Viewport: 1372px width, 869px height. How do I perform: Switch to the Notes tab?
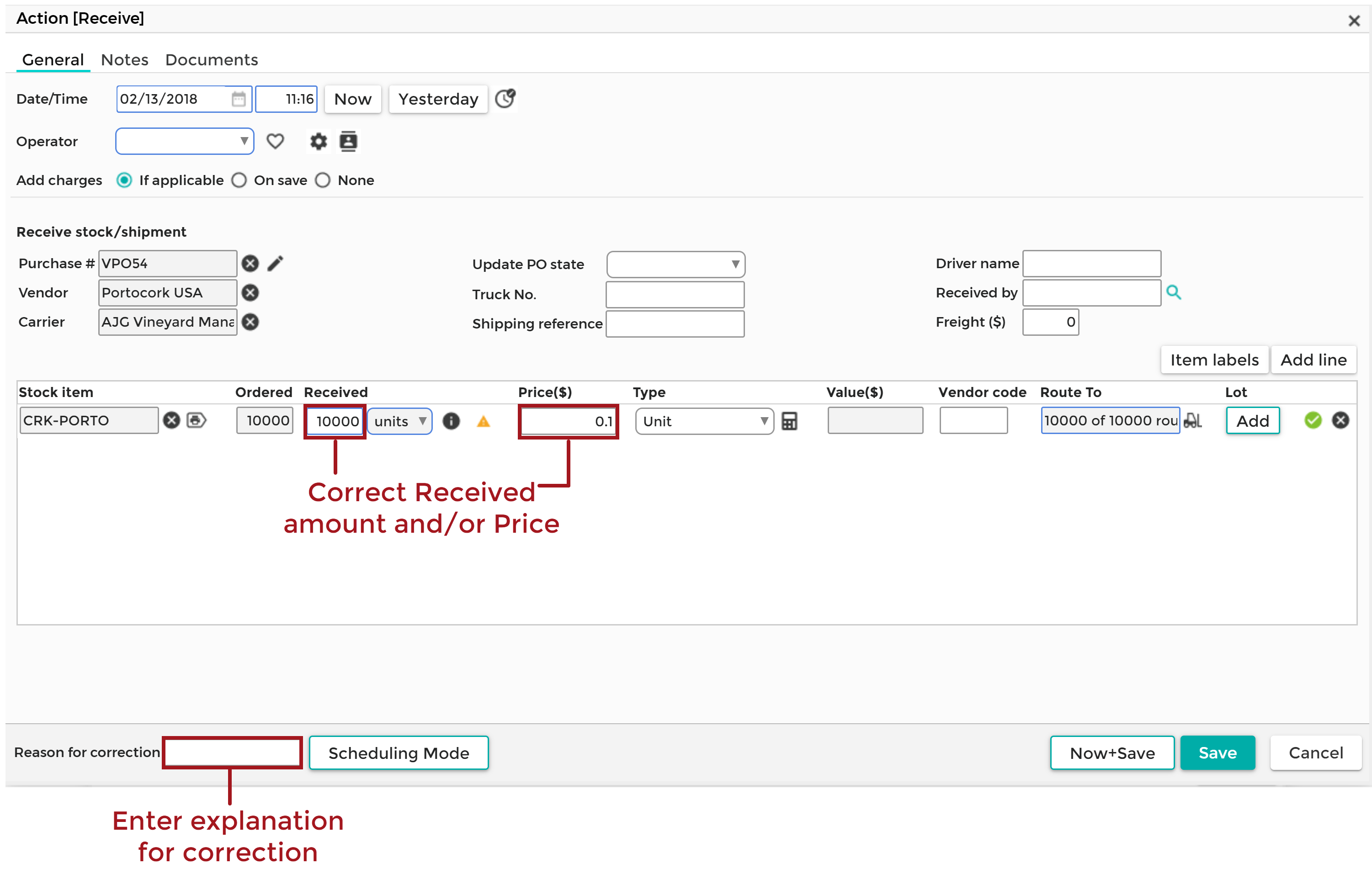[125, 60]
